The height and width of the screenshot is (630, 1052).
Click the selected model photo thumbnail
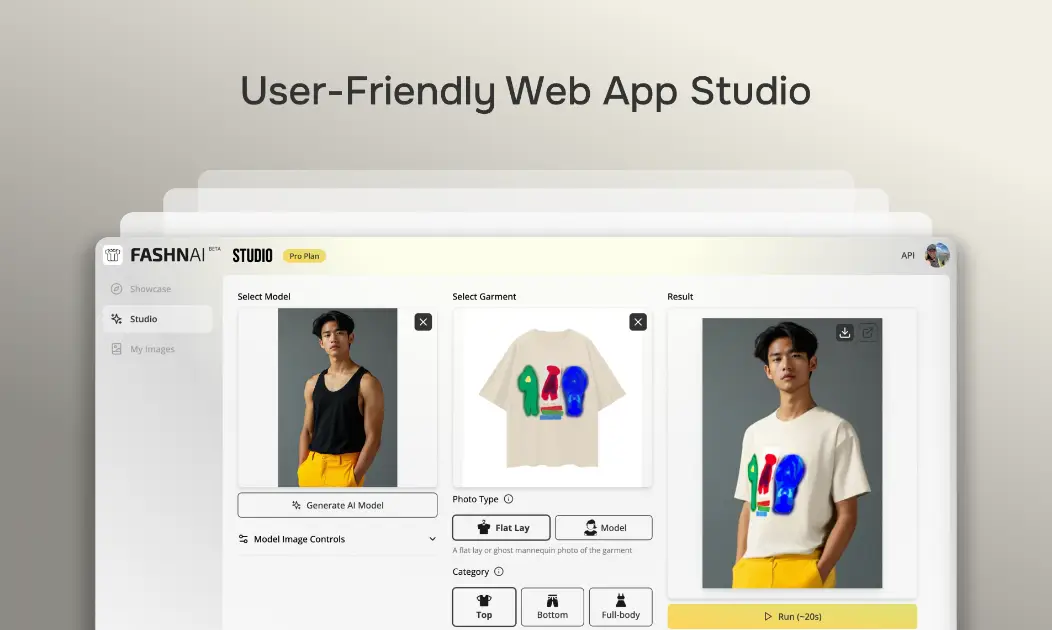pos(337,397)
